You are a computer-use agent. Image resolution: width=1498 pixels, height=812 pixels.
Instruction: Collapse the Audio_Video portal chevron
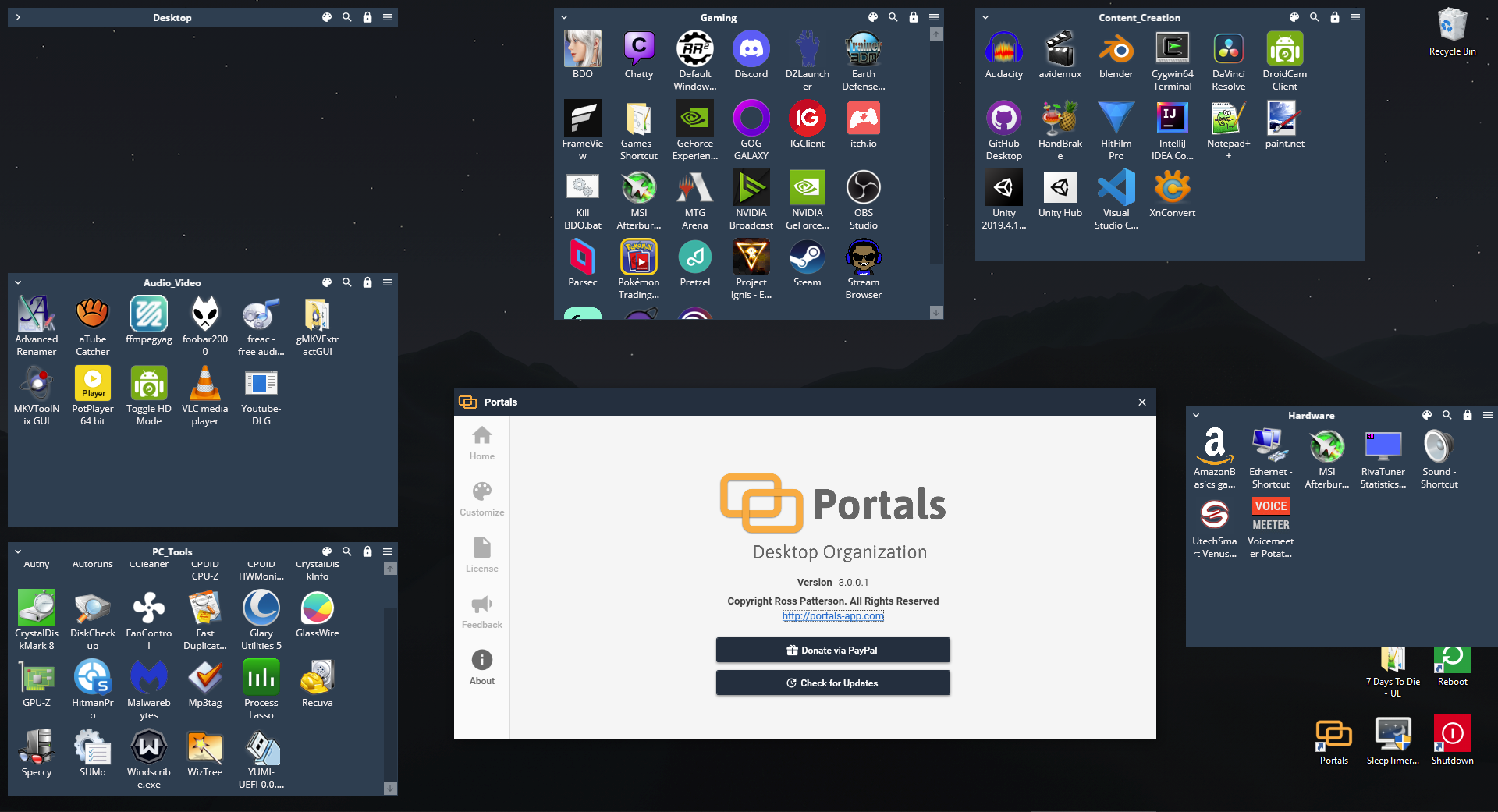(18, 282)
